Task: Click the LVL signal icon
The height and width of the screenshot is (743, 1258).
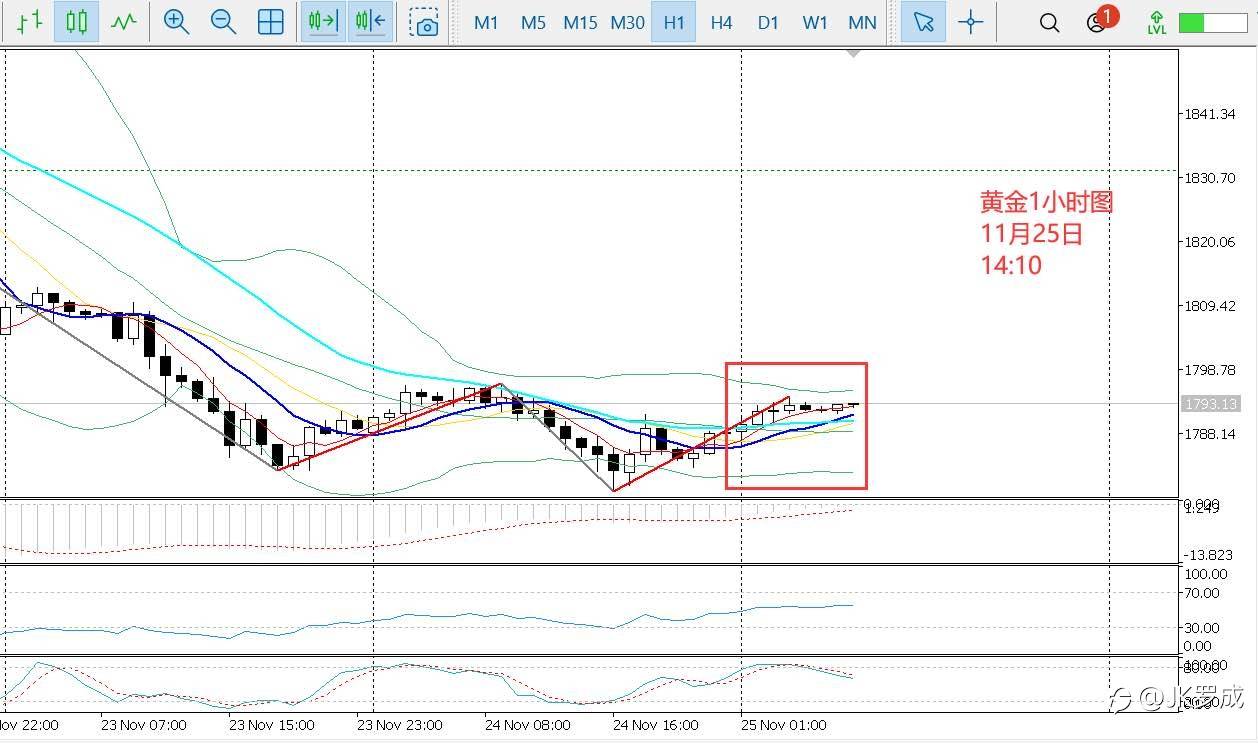Action: point(1156,22)
